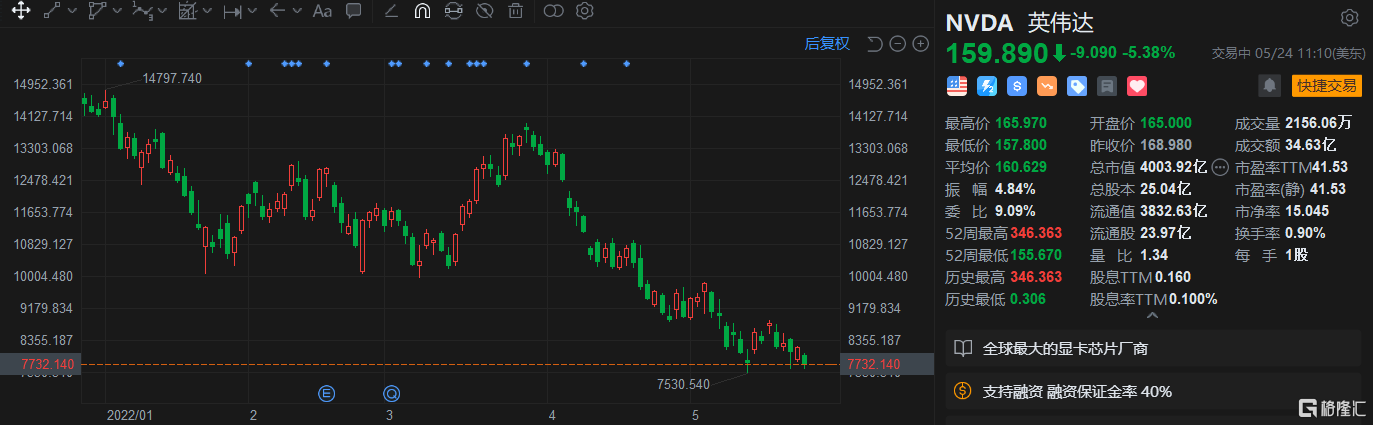Open 全球最大的显卡芯片厂商 company description
Screen dimensions: 1373x425
tap(1152, 349)
